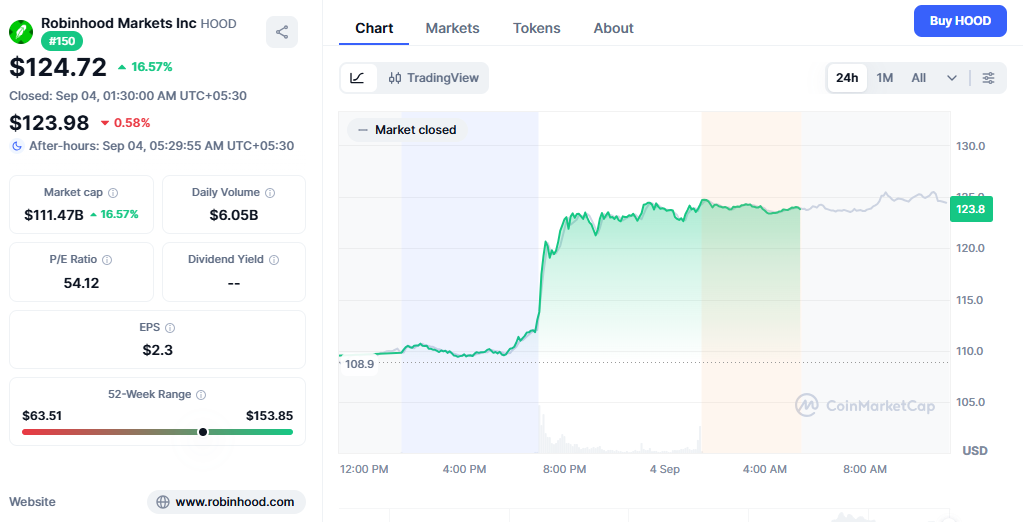1023x522 pixels.
Task: Click the 16.57% gain beside price
Action: (x=145, y=67)
